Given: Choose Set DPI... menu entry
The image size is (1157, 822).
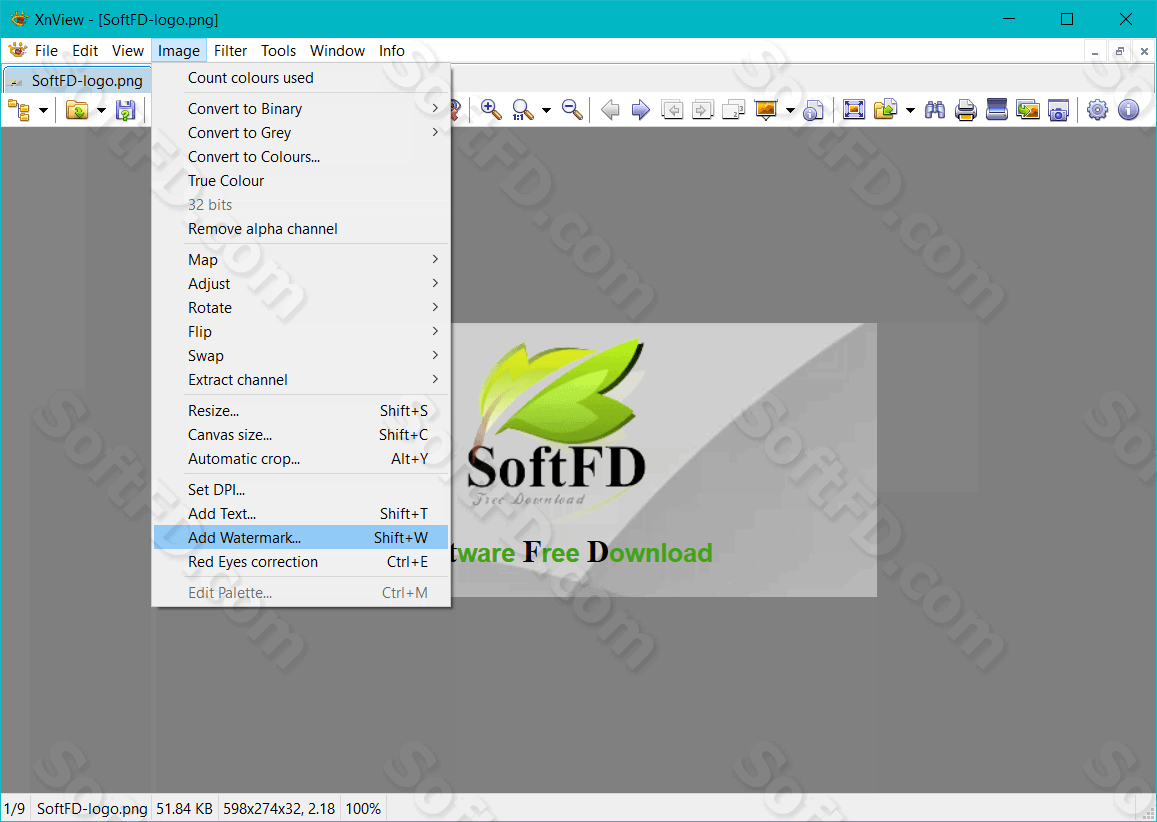Looking at the screenshot, I should tap(301, 489).
